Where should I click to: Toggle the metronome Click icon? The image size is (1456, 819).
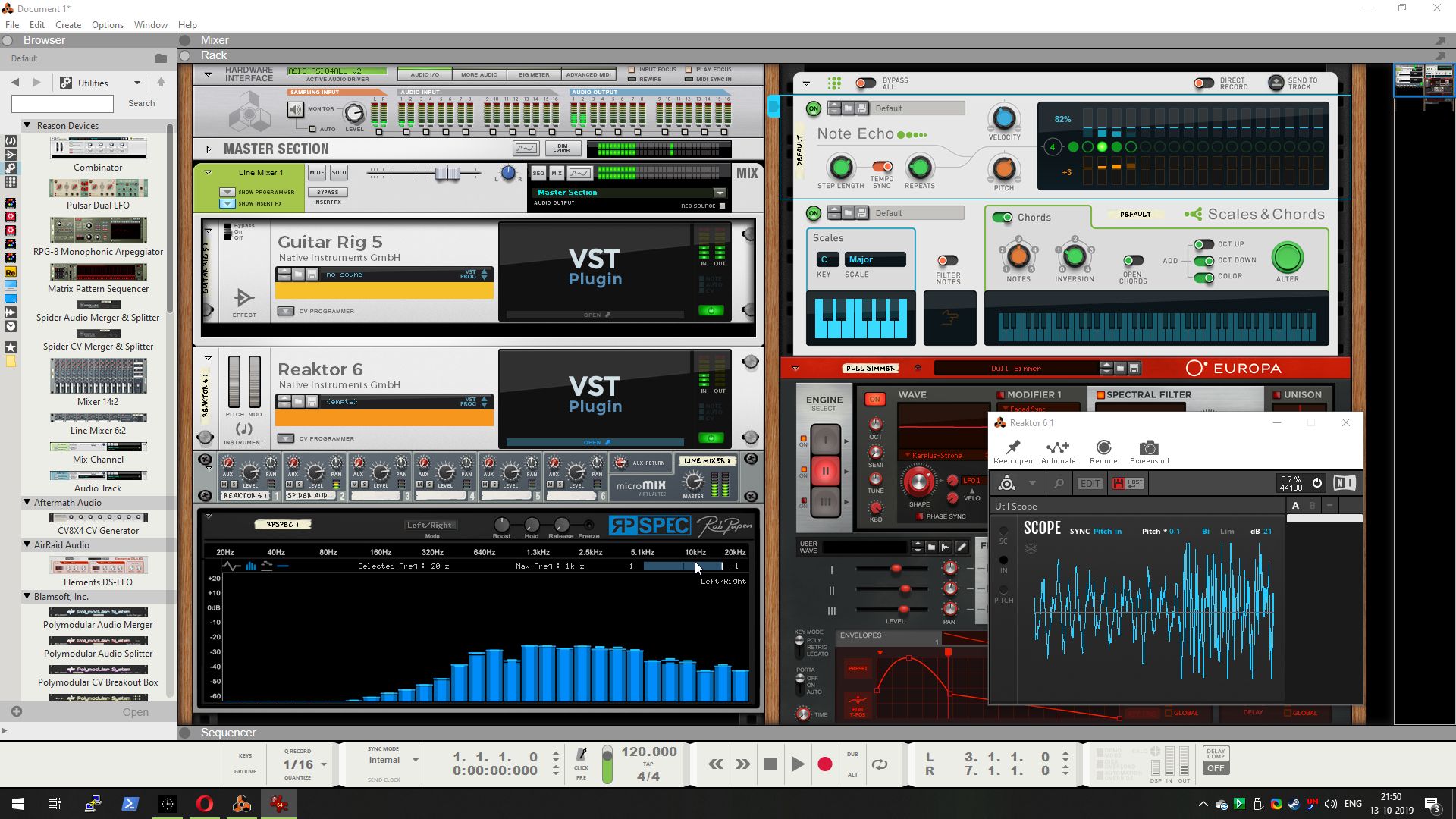coord(581,754)
